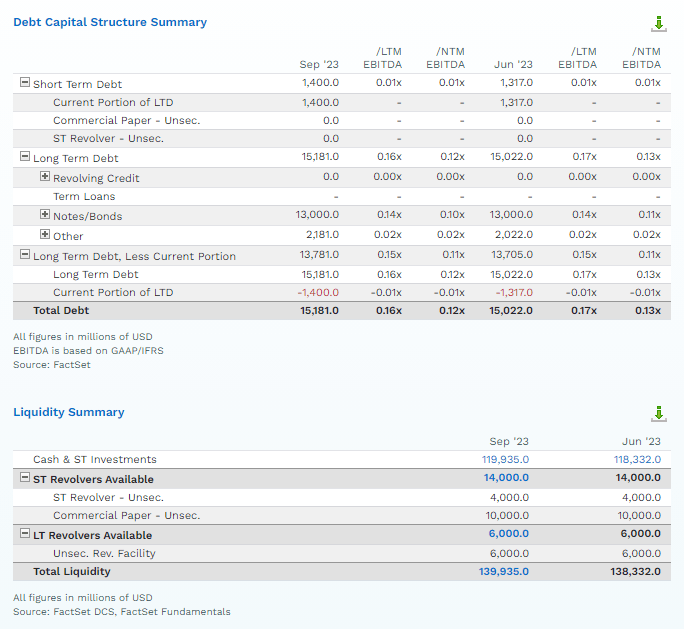
Task: Collapse the ST Revolvers Available section
Action: (x=25, y=479)
